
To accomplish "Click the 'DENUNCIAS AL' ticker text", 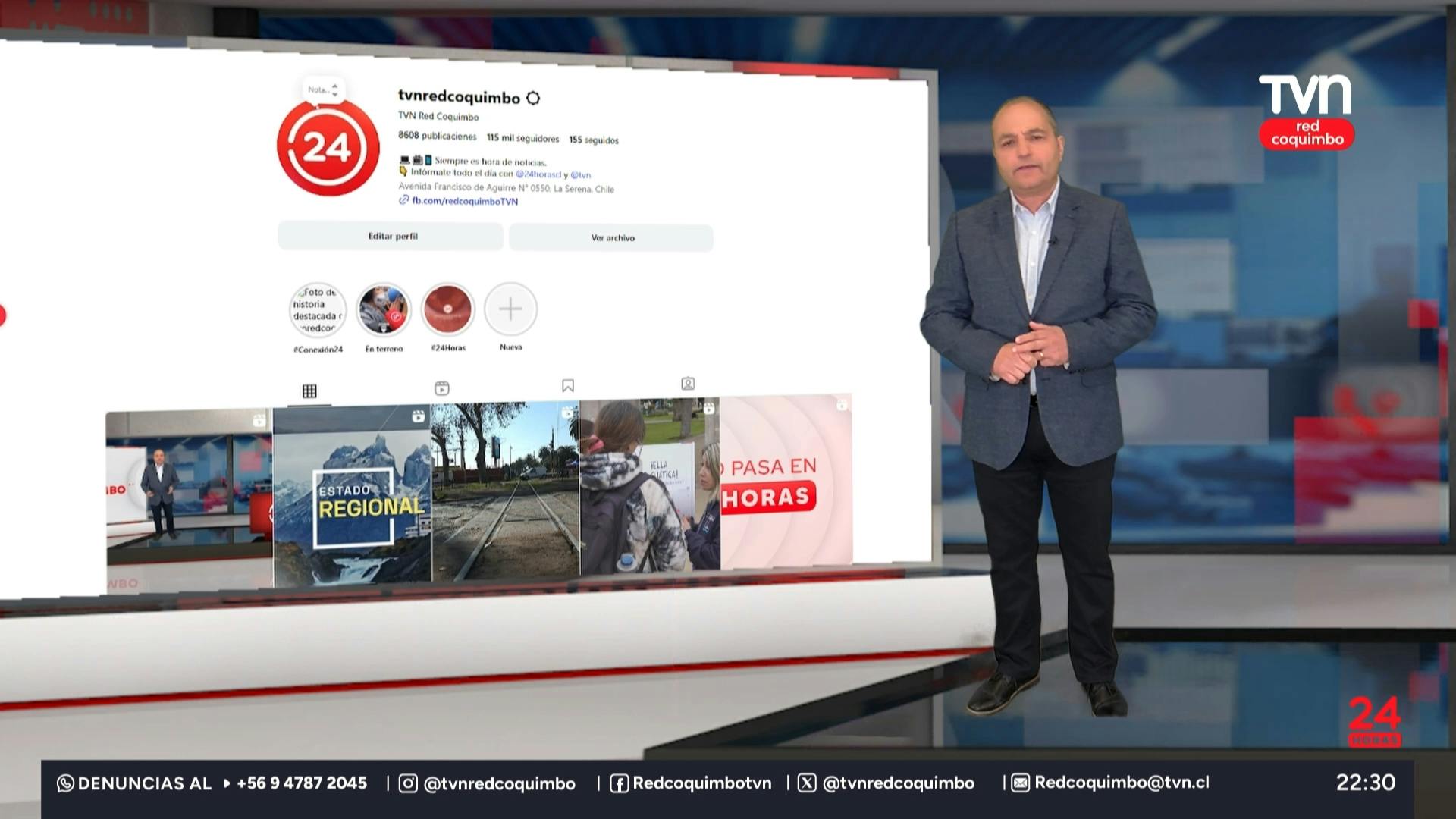I will pos(145,783).
